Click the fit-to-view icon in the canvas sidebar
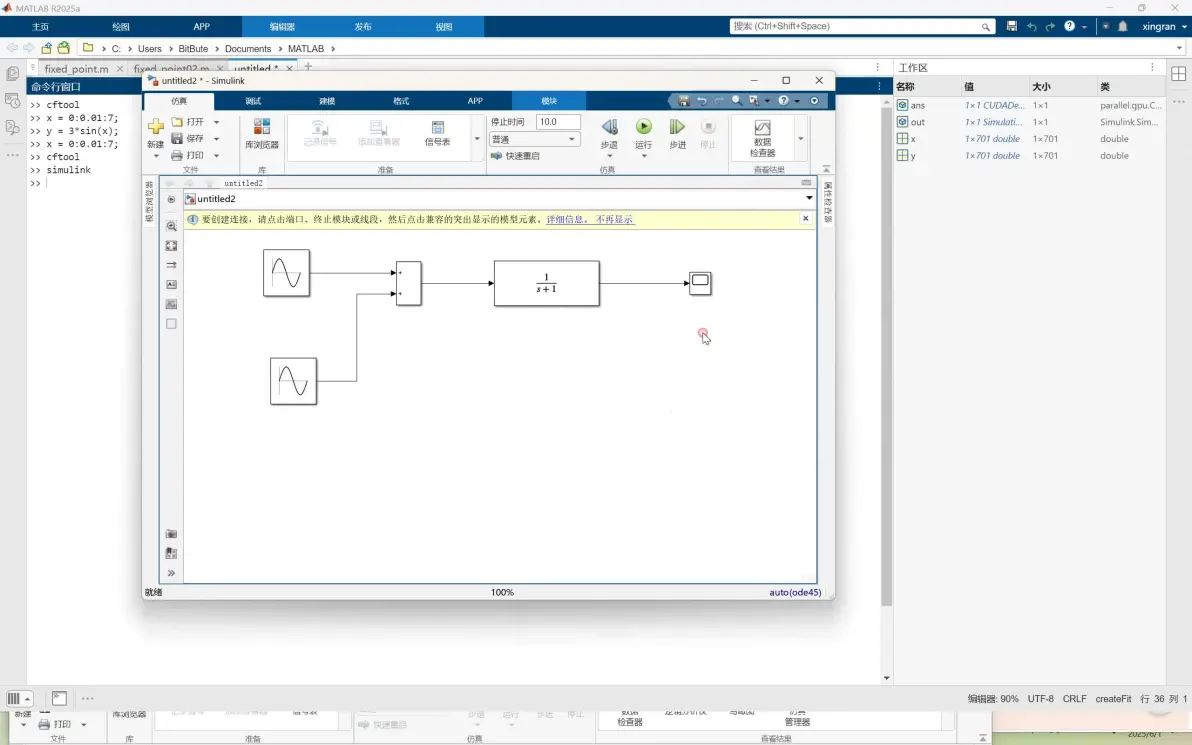The height and width of the screenshot is (745, 1192). 172,246
